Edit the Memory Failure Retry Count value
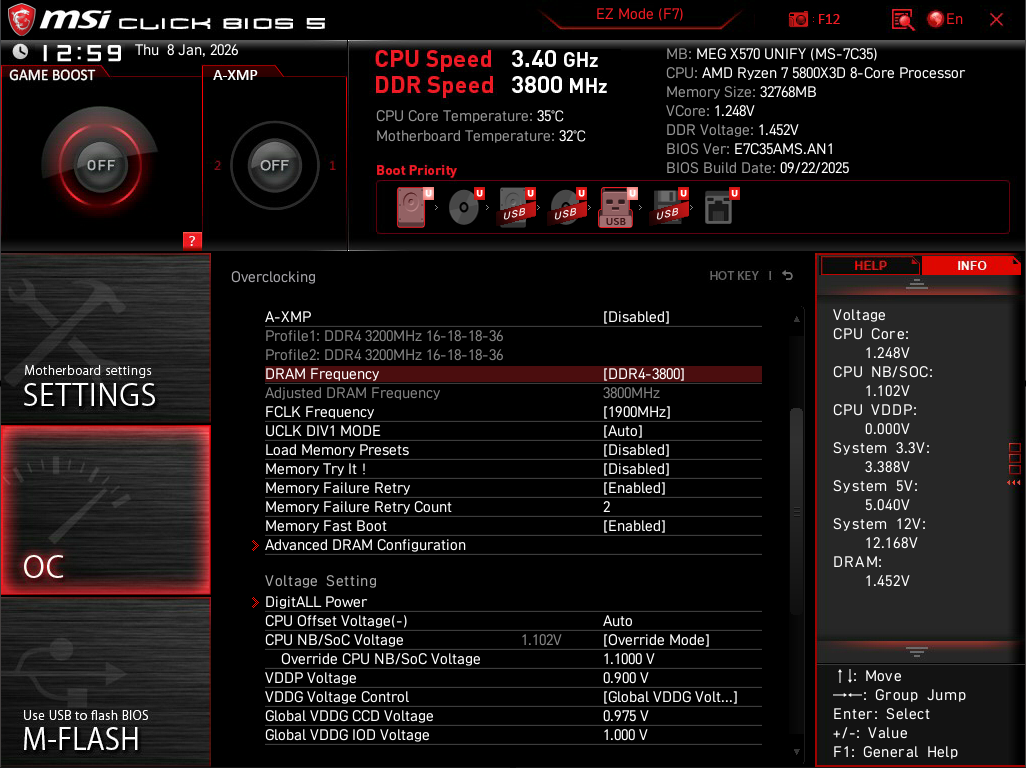This screenshot has width=1026, height=768. [x=513, y=507]
